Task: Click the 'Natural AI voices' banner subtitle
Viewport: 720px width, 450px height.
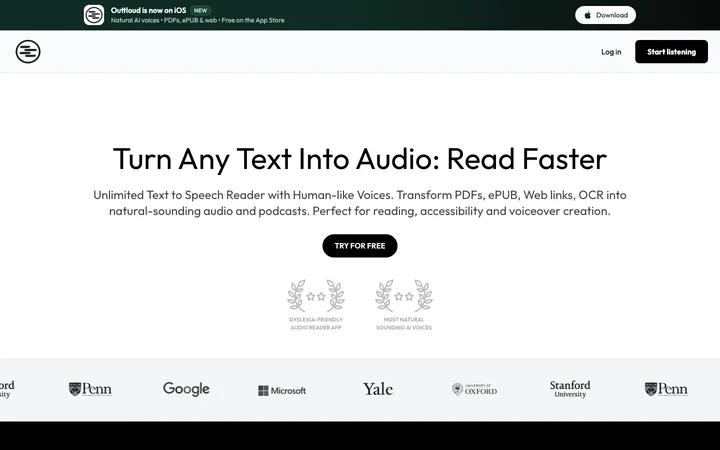Action: pyautogui.click(x=197, y=20)
